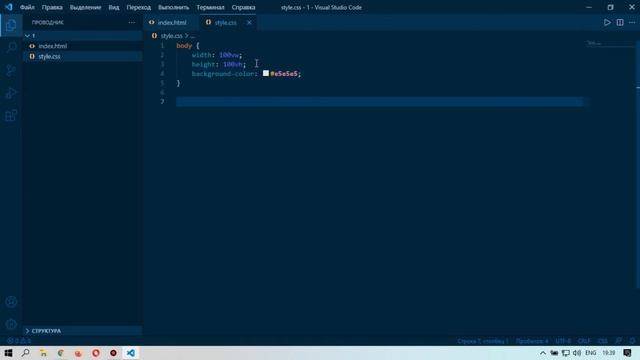Click the Run play icon in editor toolbar
The height and width of the screenshot is (360, 640).
click(607, 22)
